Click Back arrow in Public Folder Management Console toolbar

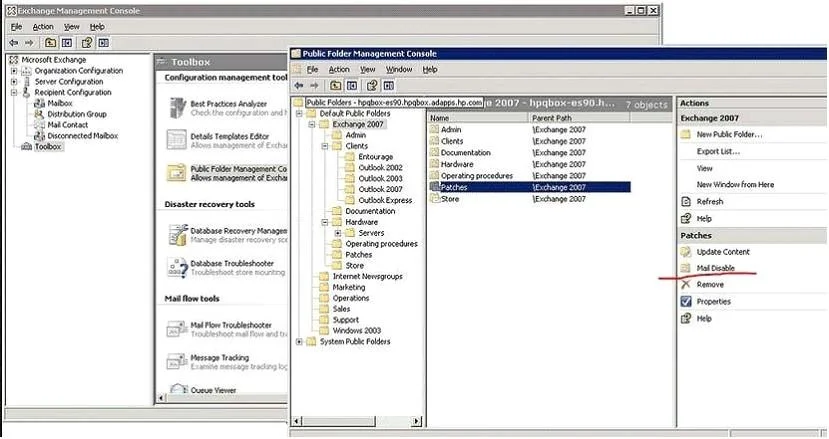click(299, 86)
